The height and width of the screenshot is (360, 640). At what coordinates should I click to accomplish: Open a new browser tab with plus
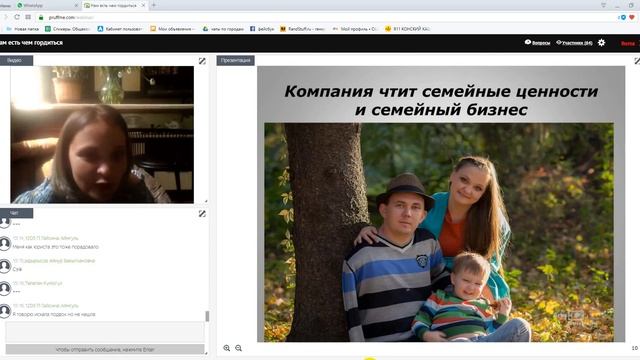pyautogui.click(x=154, y=5)
